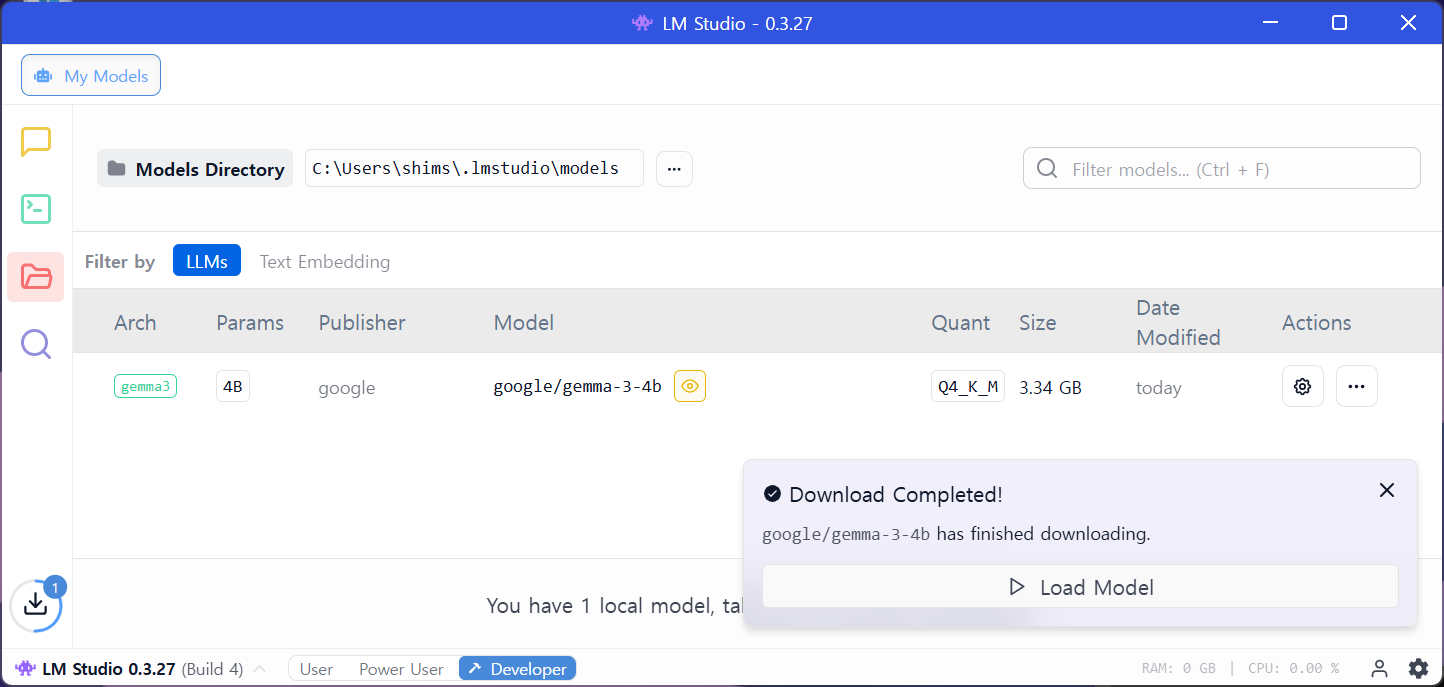Viewport: 1444px width, 687px height.
Task: Open the Discover search sidebar icon
Action: [36, 344]
